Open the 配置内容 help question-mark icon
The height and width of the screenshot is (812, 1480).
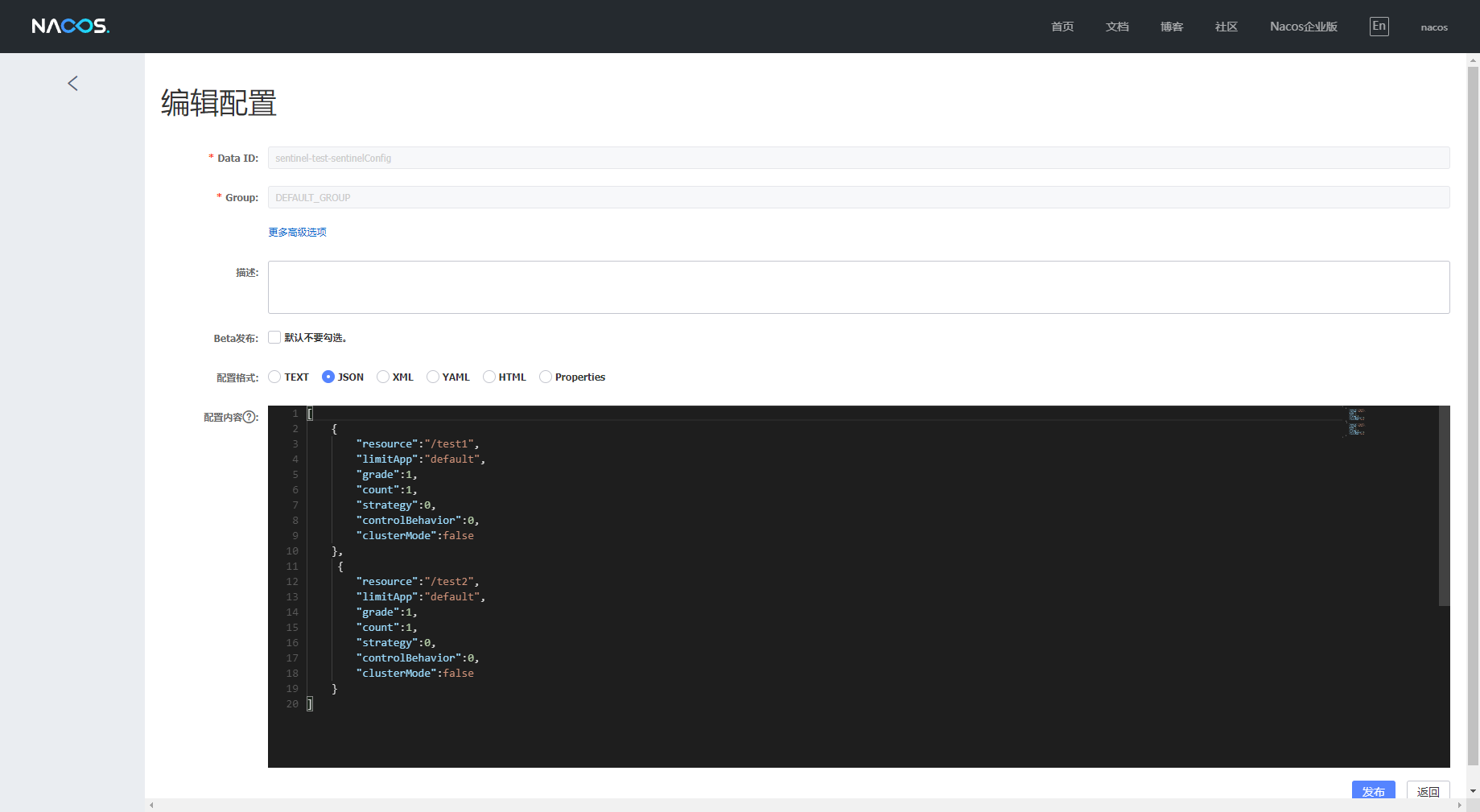[x=250, y=417]
